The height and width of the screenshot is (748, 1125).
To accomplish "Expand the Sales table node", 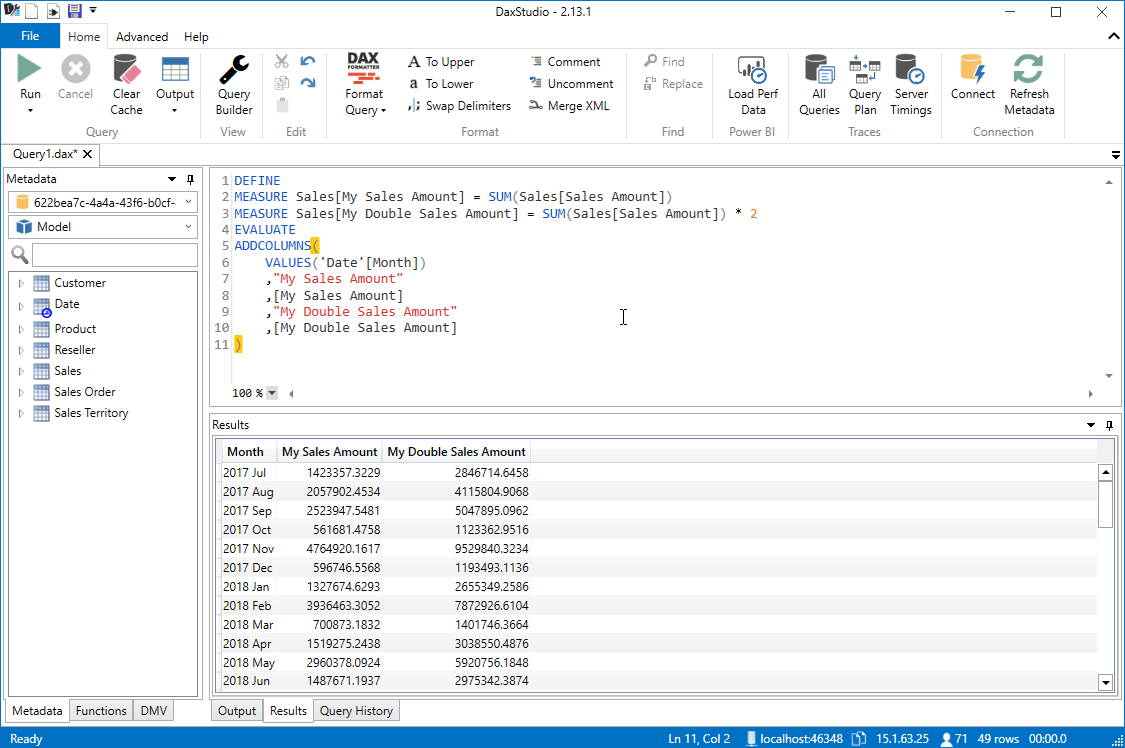I will click(x=21, y=371).
